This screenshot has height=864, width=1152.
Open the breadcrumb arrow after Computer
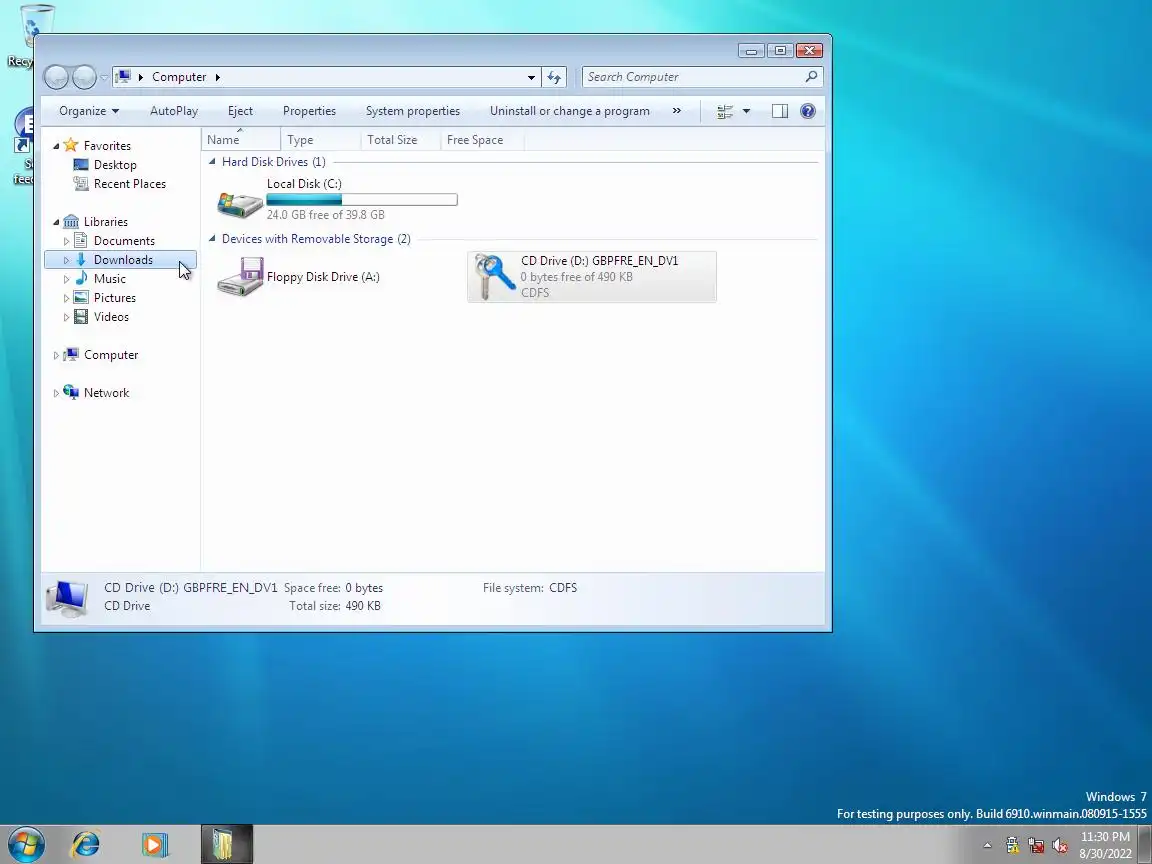click(217, 77)
